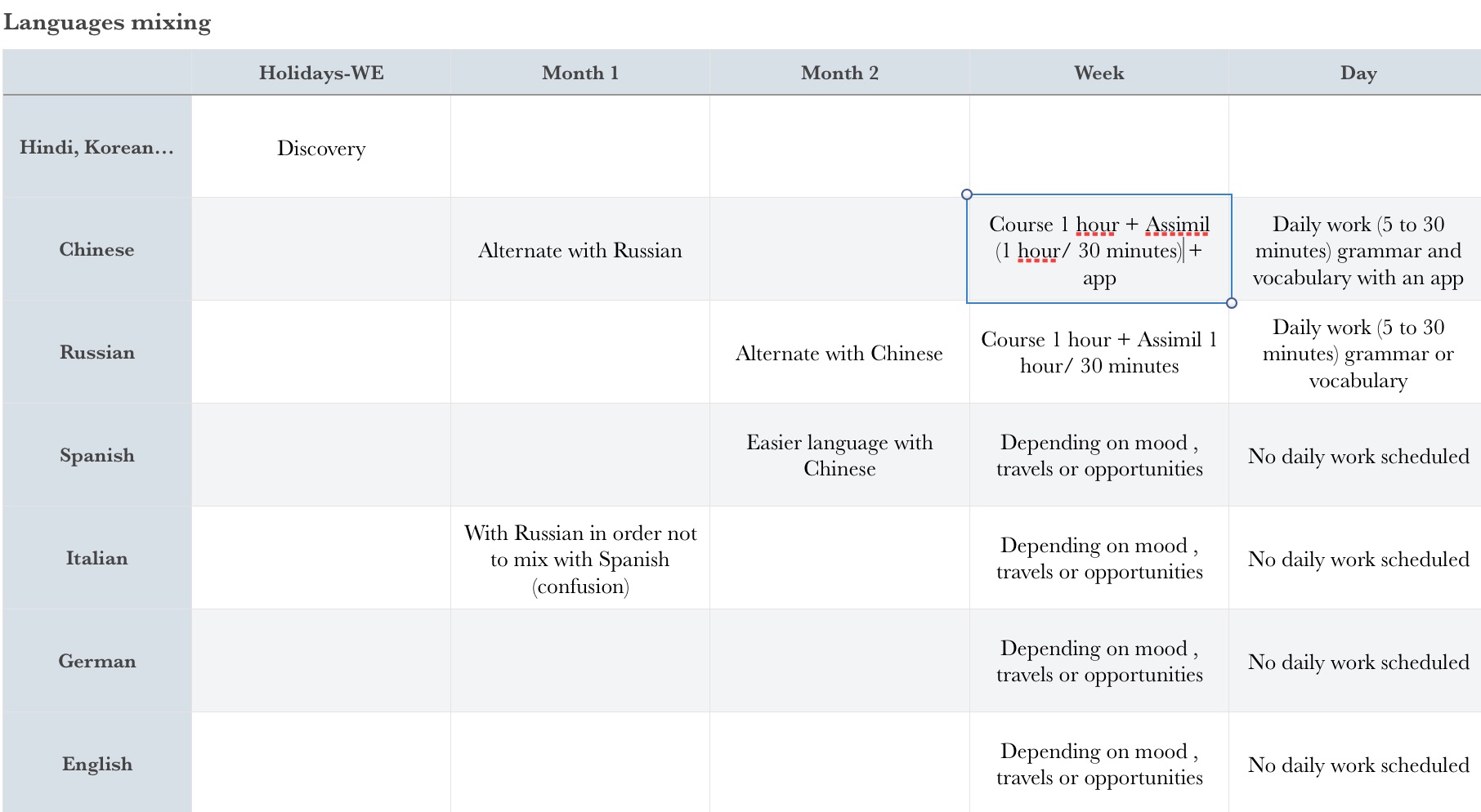
Task: Click the "Alternate with Russian" cell
Action: pyautogui.click(x=580, y=250)
